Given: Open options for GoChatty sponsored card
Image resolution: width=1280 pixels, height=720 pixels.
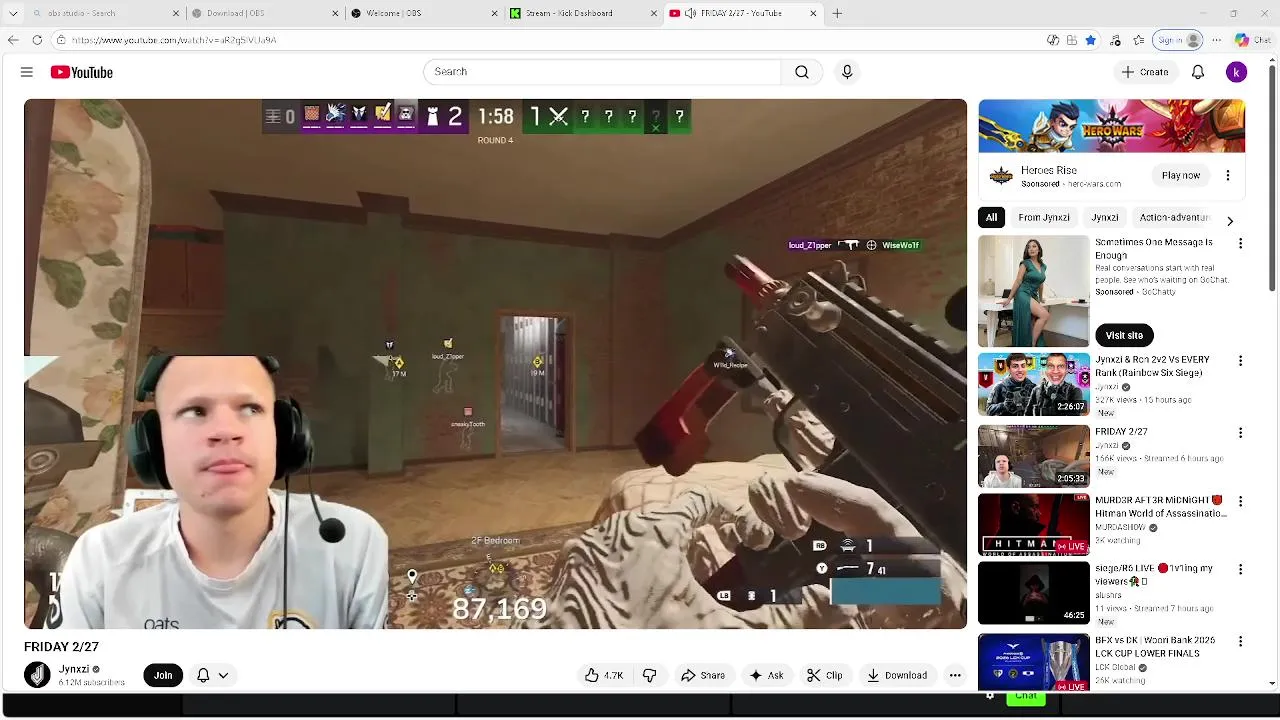Looking at the screenshot, I should 1241,243.
